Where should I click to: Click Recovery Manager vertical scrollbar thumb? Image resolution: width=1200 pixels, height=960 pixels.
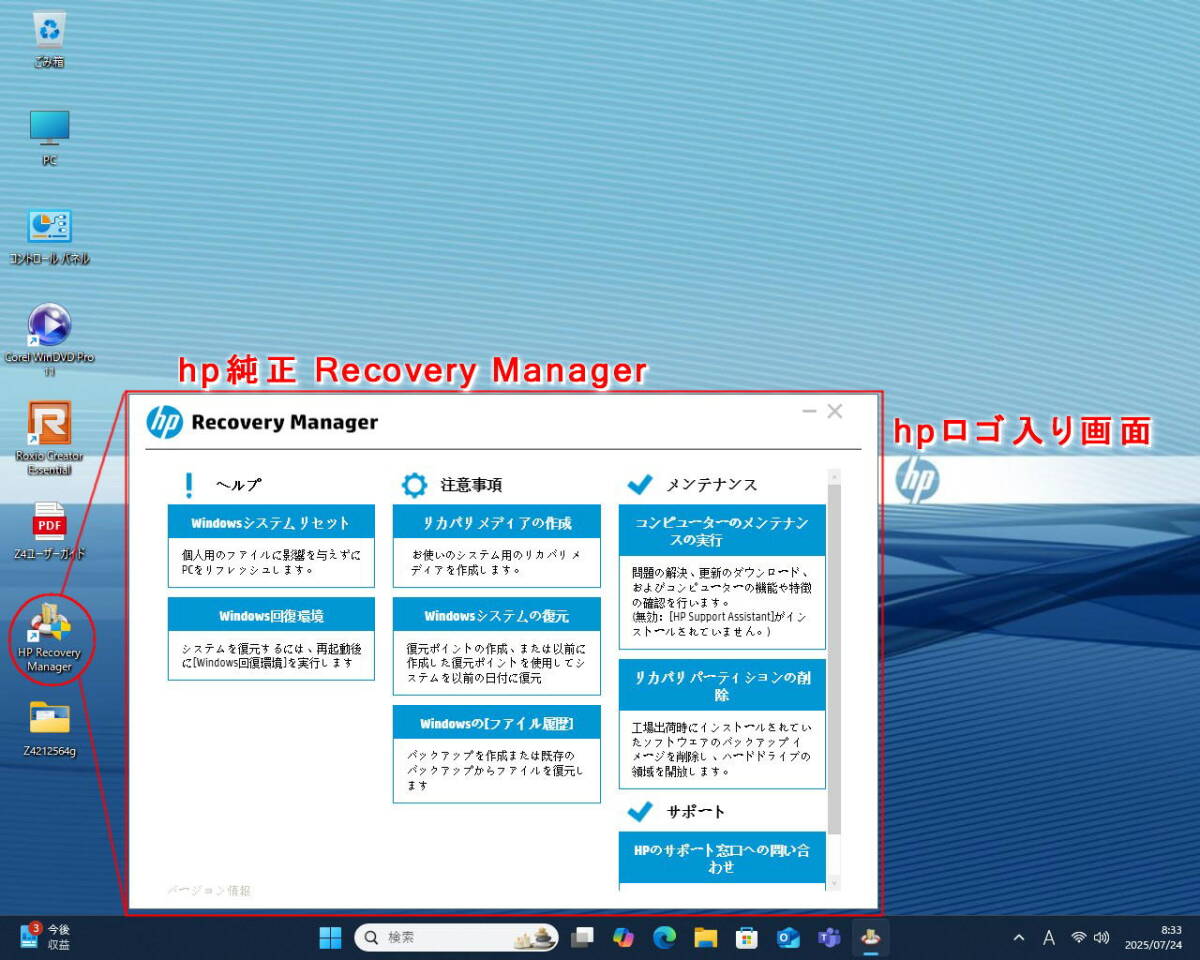click(x=834, y=660)
